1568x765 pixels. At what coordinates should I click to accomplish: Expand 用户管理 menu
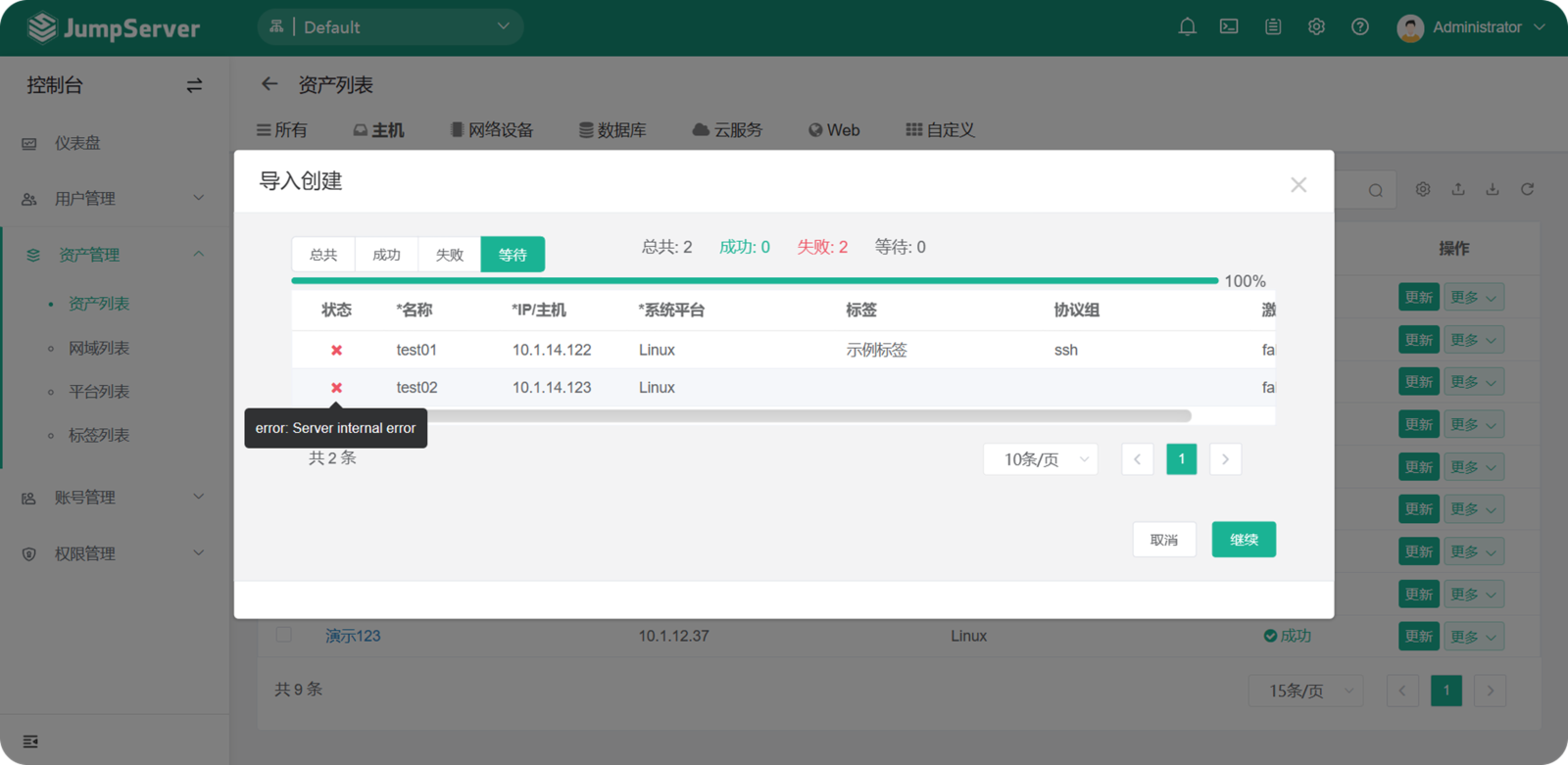(115, 199)
